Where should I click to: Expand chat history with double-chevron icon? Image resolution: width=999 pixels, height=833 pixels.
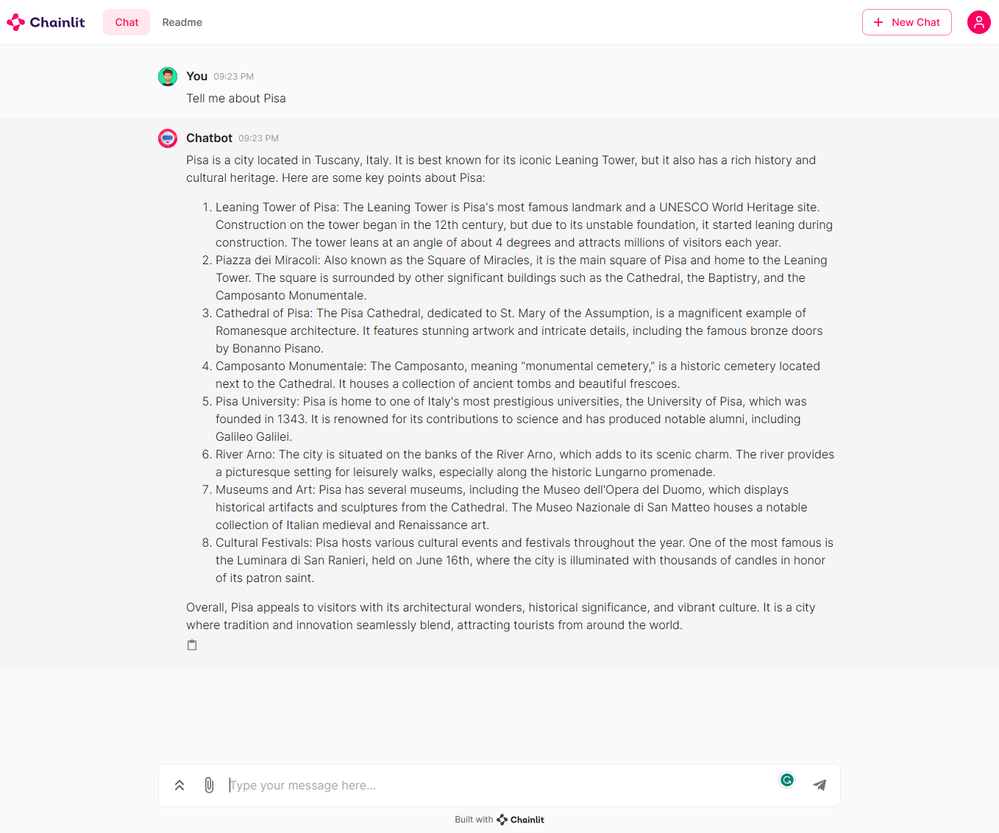[x=180, y=785]
